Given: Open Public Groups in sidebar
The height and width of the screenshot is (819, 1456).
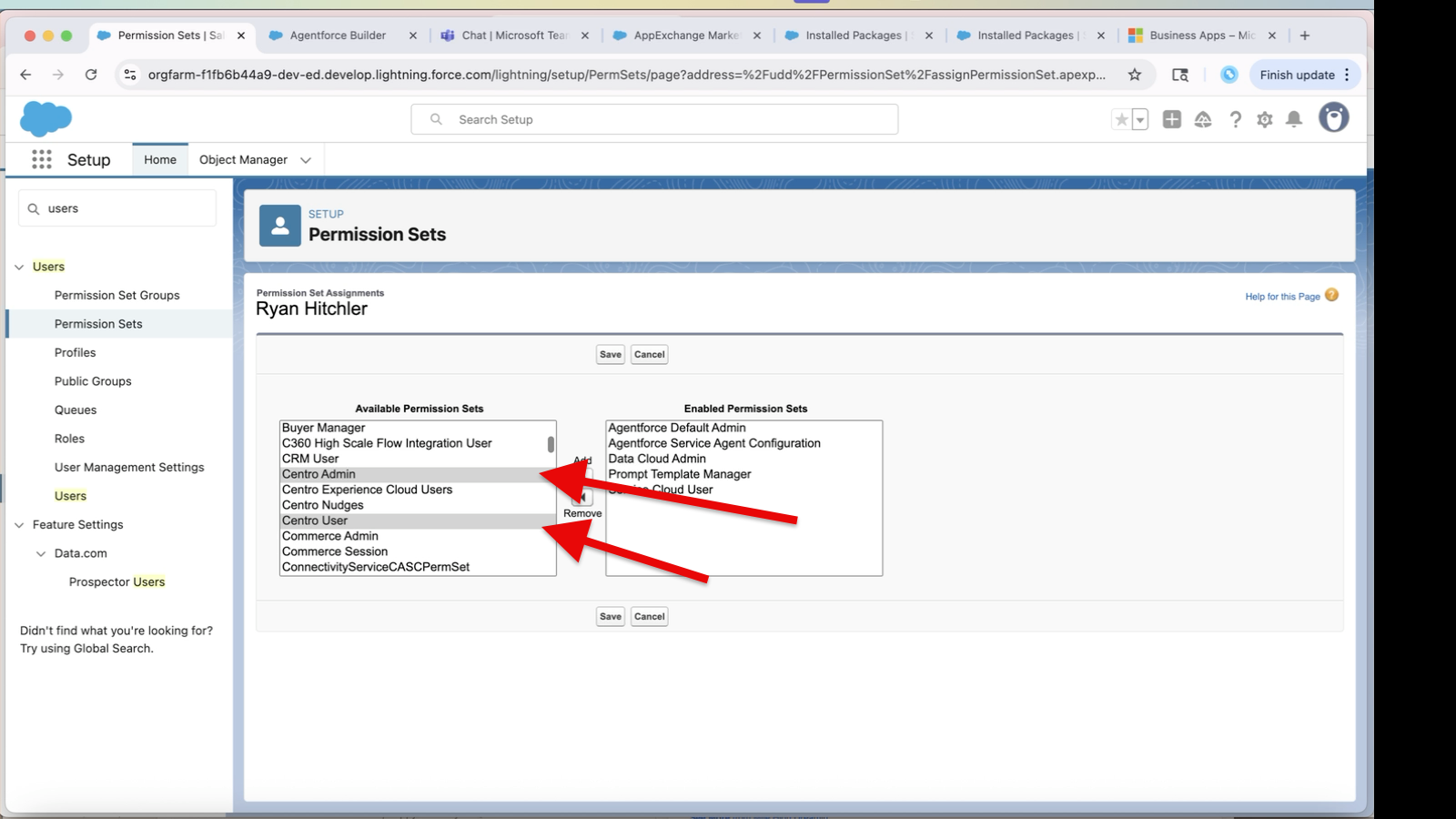Looking at the screenshot, I should click(x=93, y=381).
